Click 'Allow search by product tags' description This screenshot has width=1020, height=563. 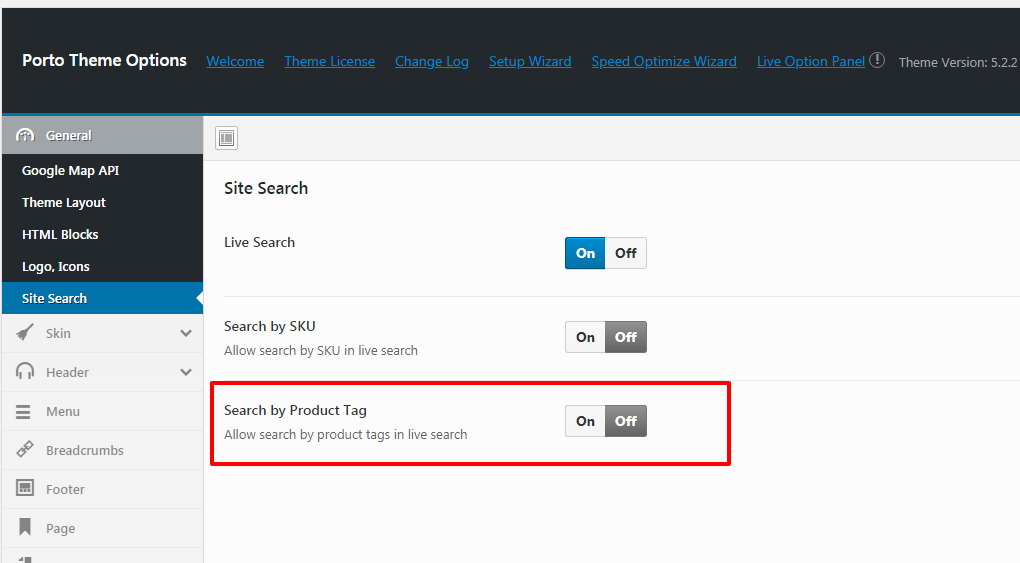click(x=345, y=434)
